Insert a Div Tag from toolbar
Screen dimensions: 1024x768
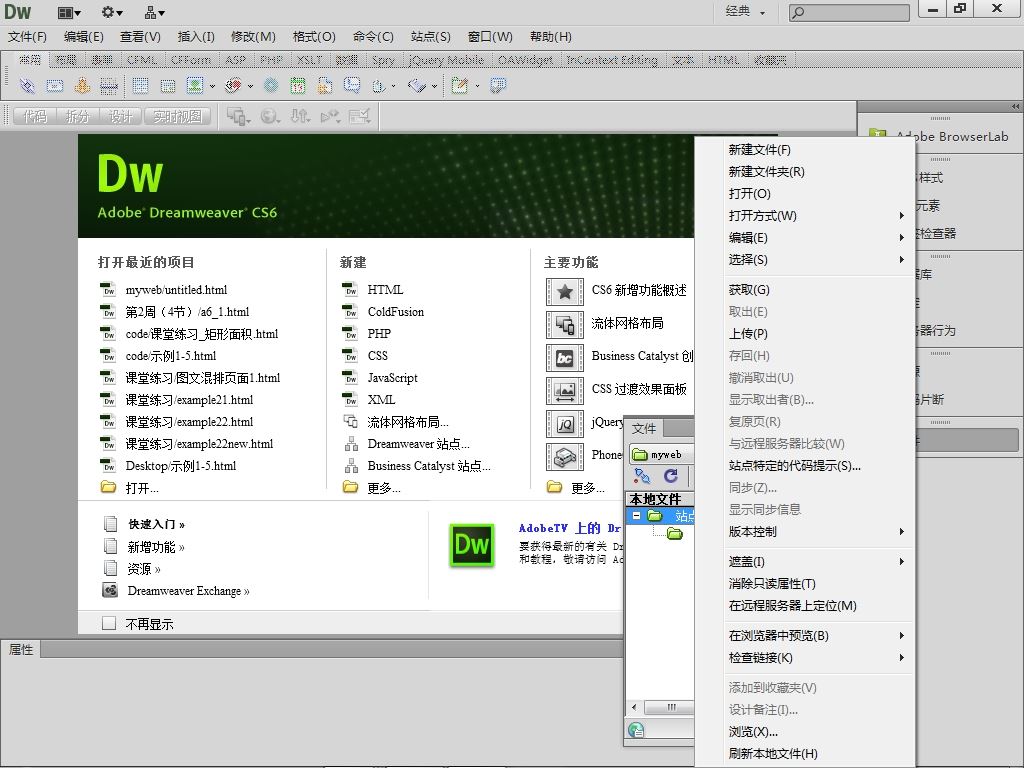[x=168, y=85]
